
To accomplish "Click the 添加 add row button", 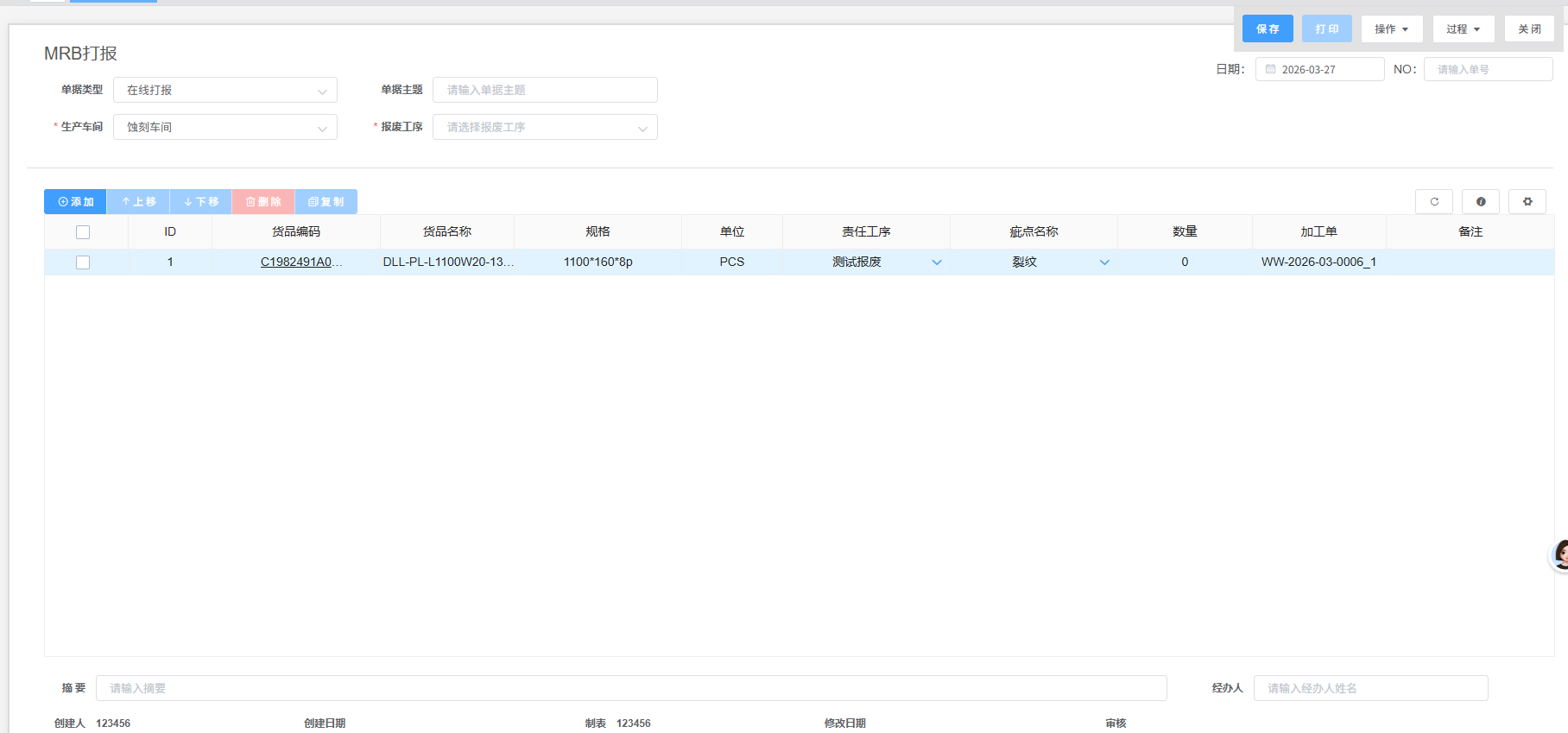I will click(x=75, y=202).
